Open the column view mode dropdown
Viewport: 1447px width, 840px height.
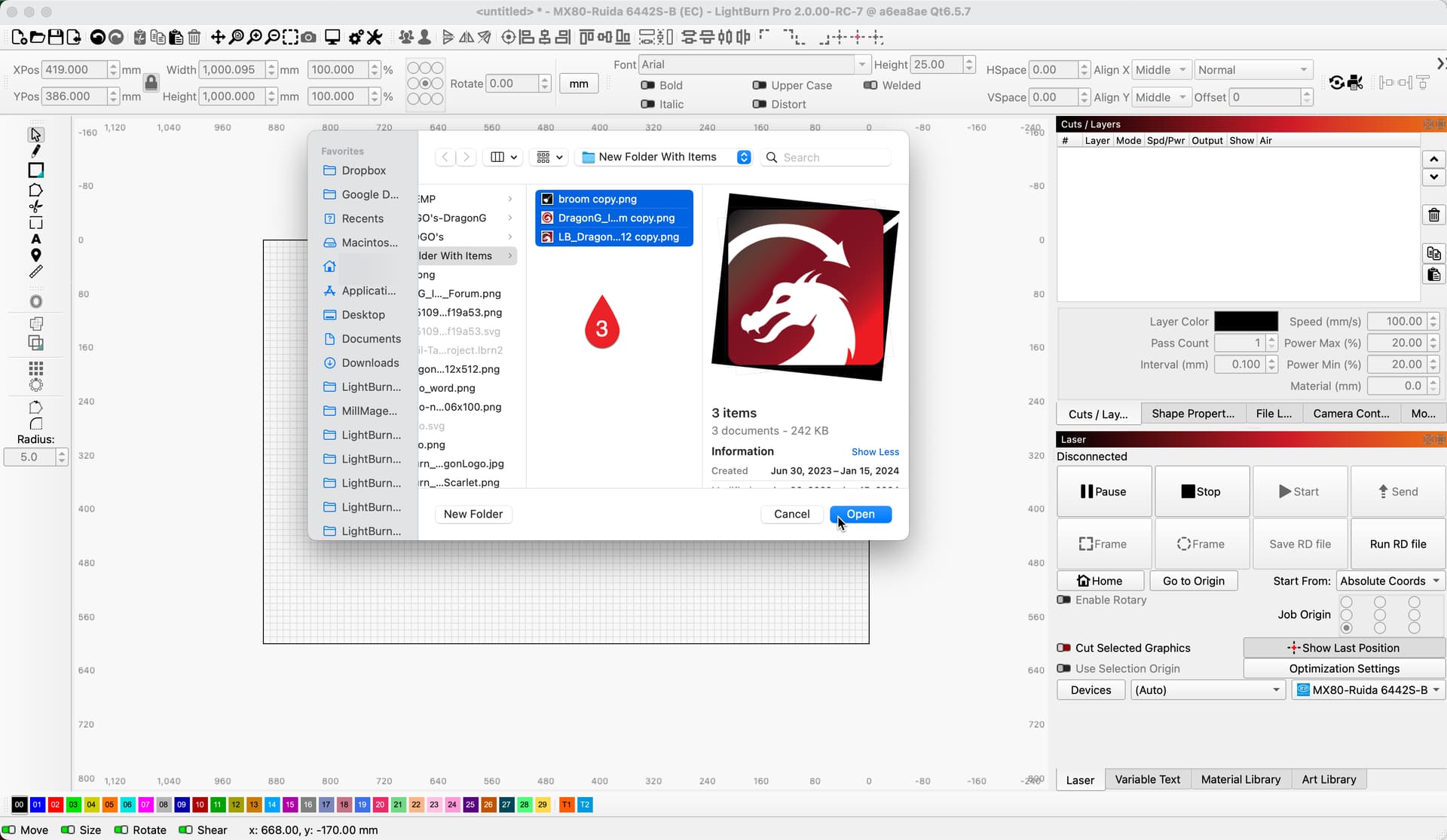coord(503,157)
